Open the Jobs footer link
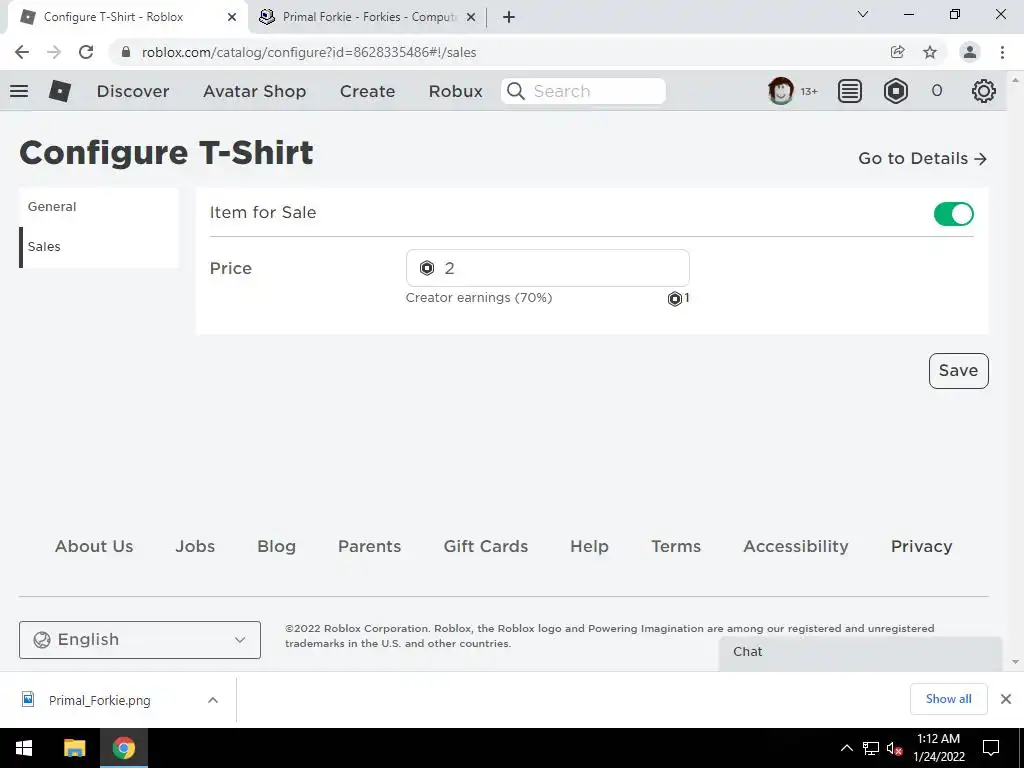Image resolution: width=1024 pixels, height=768 pixels. [x=195, y=546]
